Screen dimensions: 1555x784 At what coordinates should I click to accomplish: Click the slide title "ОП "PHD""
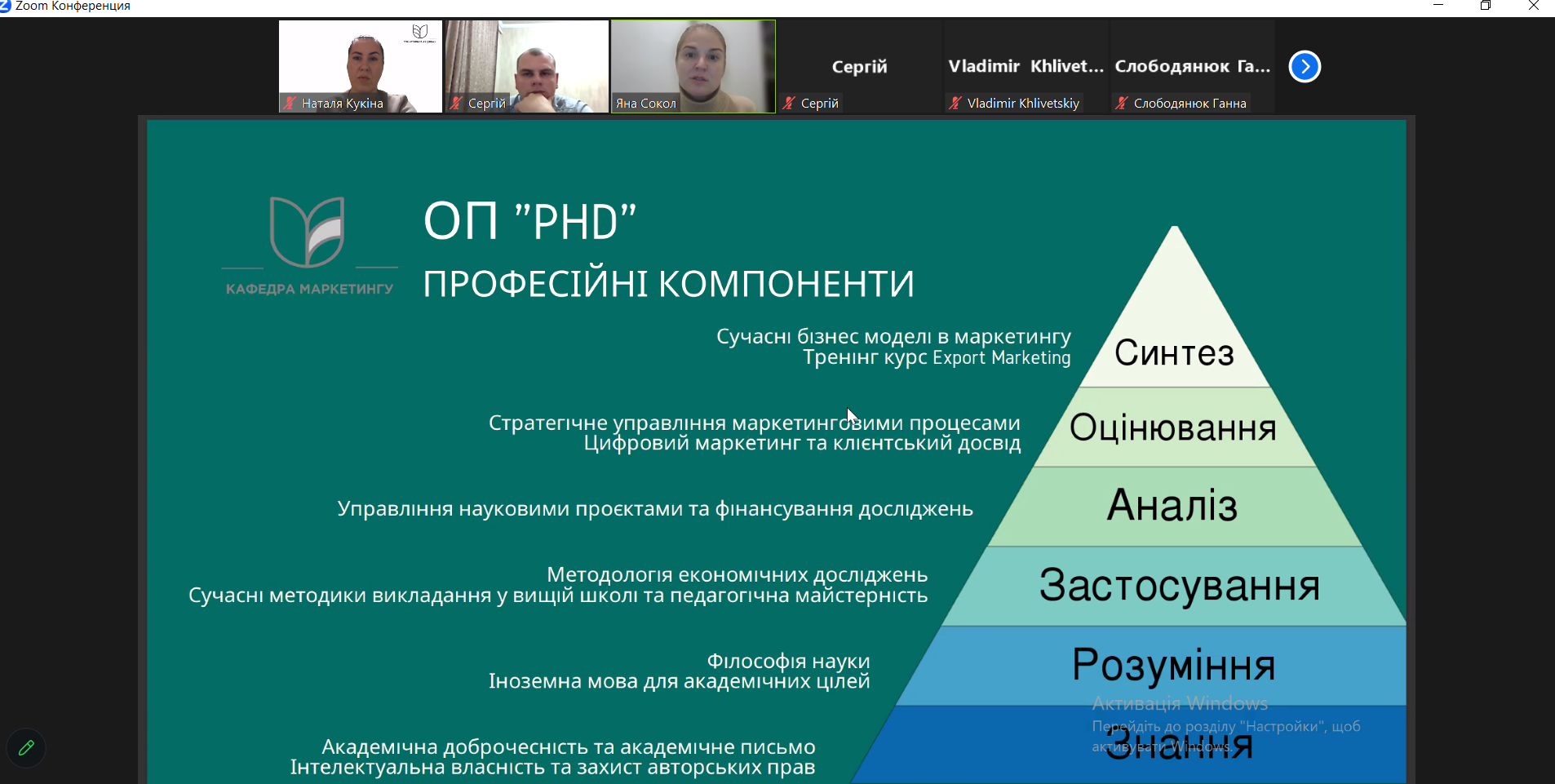(529, 221)
